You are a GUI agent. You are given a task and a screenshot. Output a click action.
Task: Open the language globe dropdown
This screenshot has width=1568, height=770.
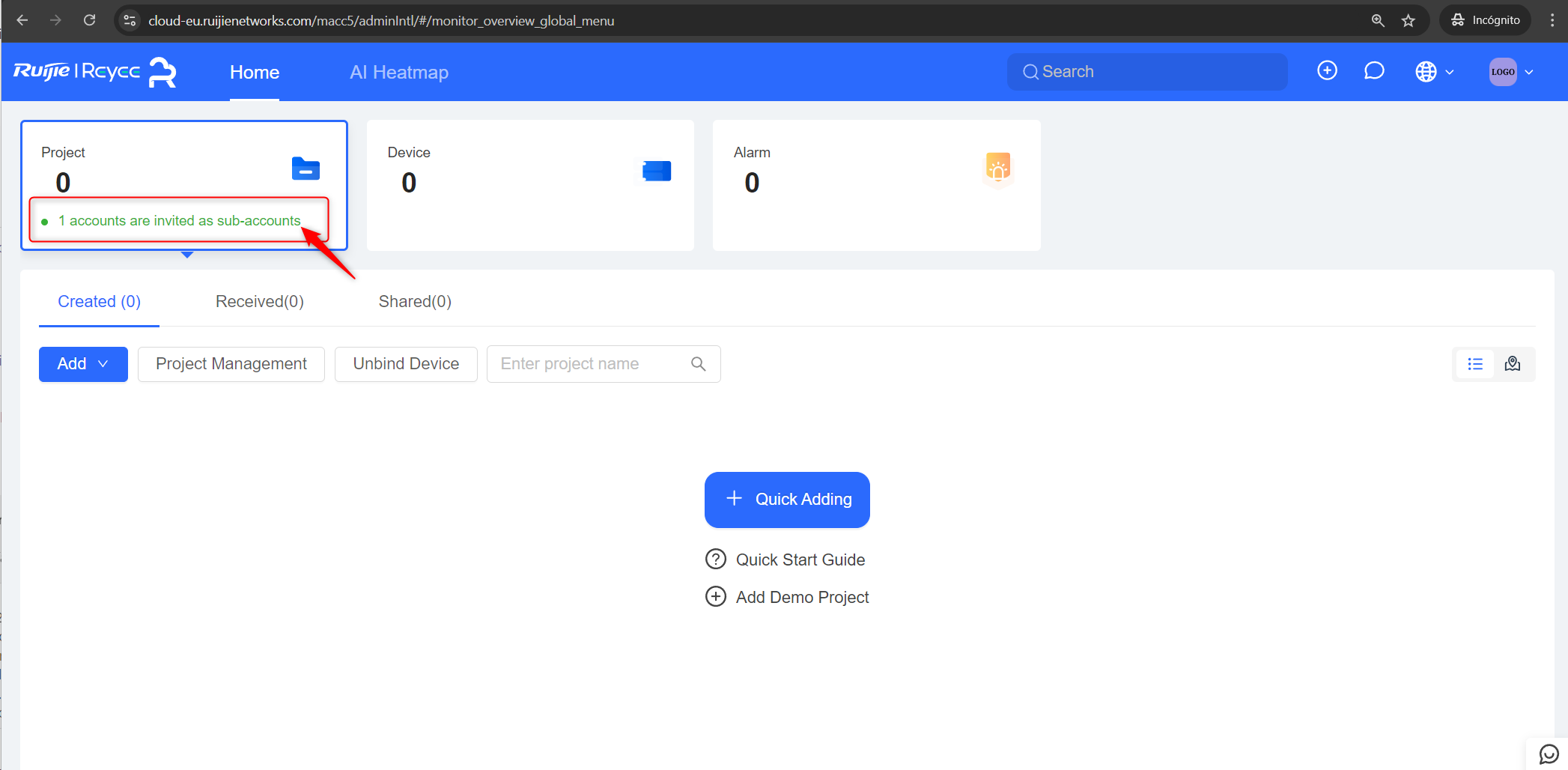pyautogui.click(x=1434, y=72)
